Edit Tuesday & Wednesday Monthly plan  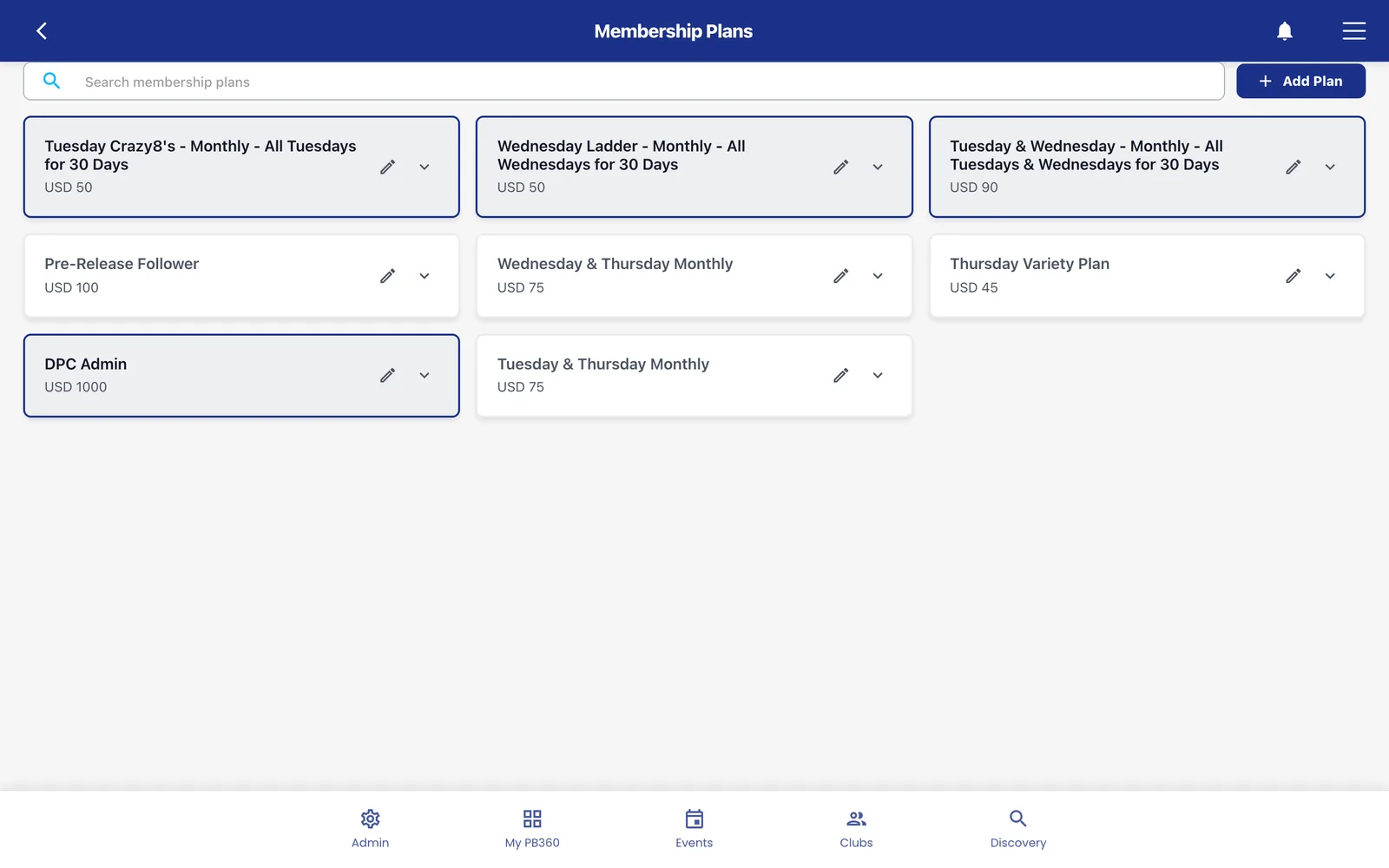(1294, 167)
